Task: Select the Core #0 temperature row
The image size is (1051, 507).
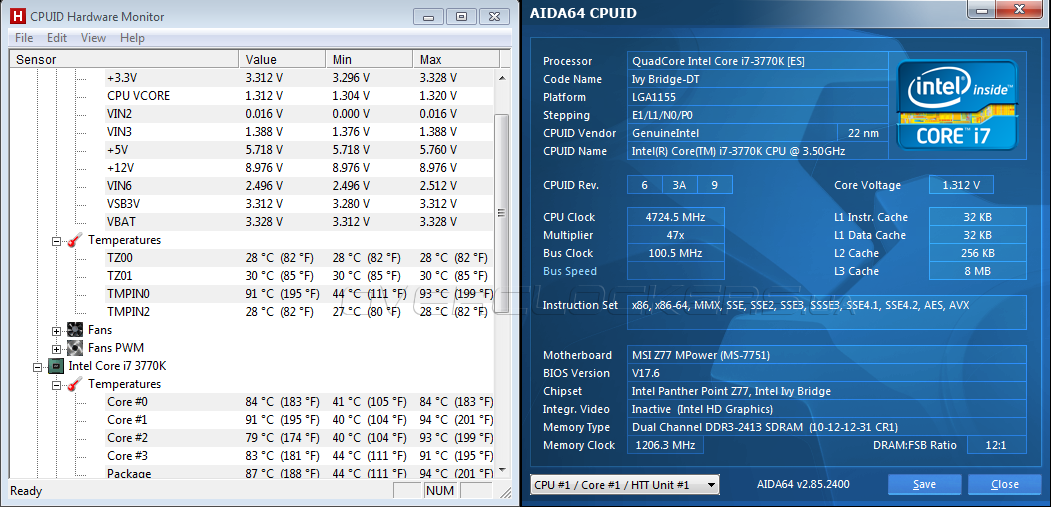Action: click(x=299, y=402)
